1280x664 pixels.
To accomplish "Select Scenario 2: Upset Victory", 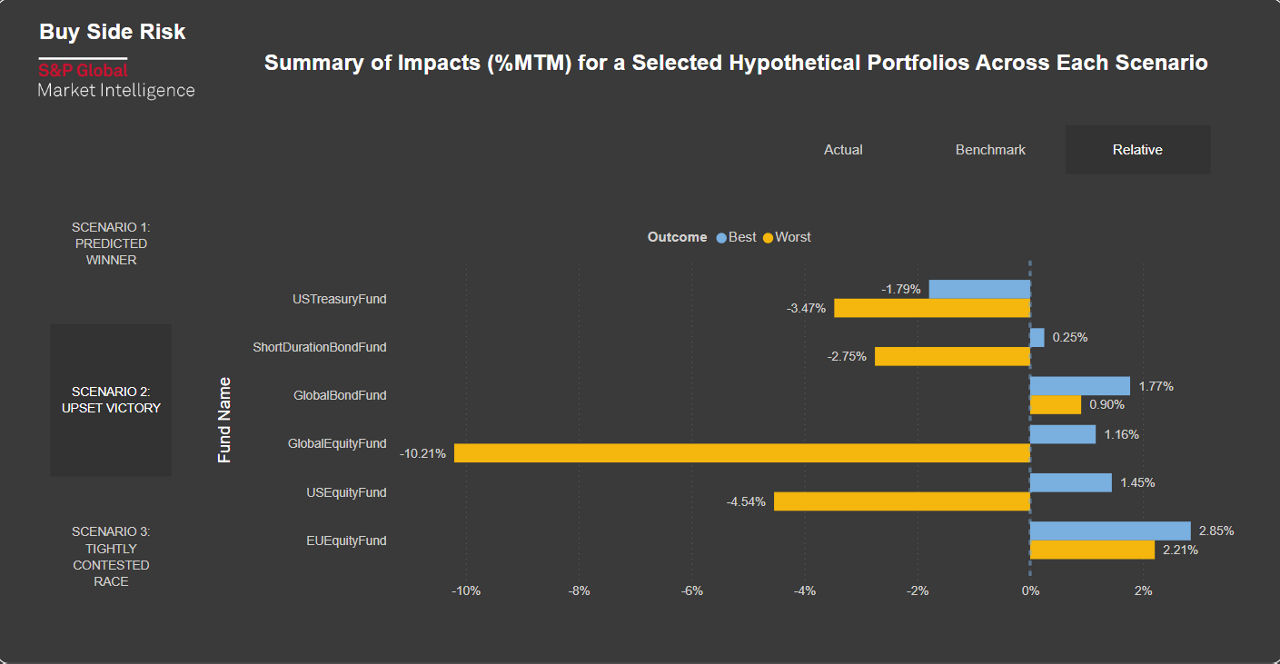I will click(x=111, y=400).
